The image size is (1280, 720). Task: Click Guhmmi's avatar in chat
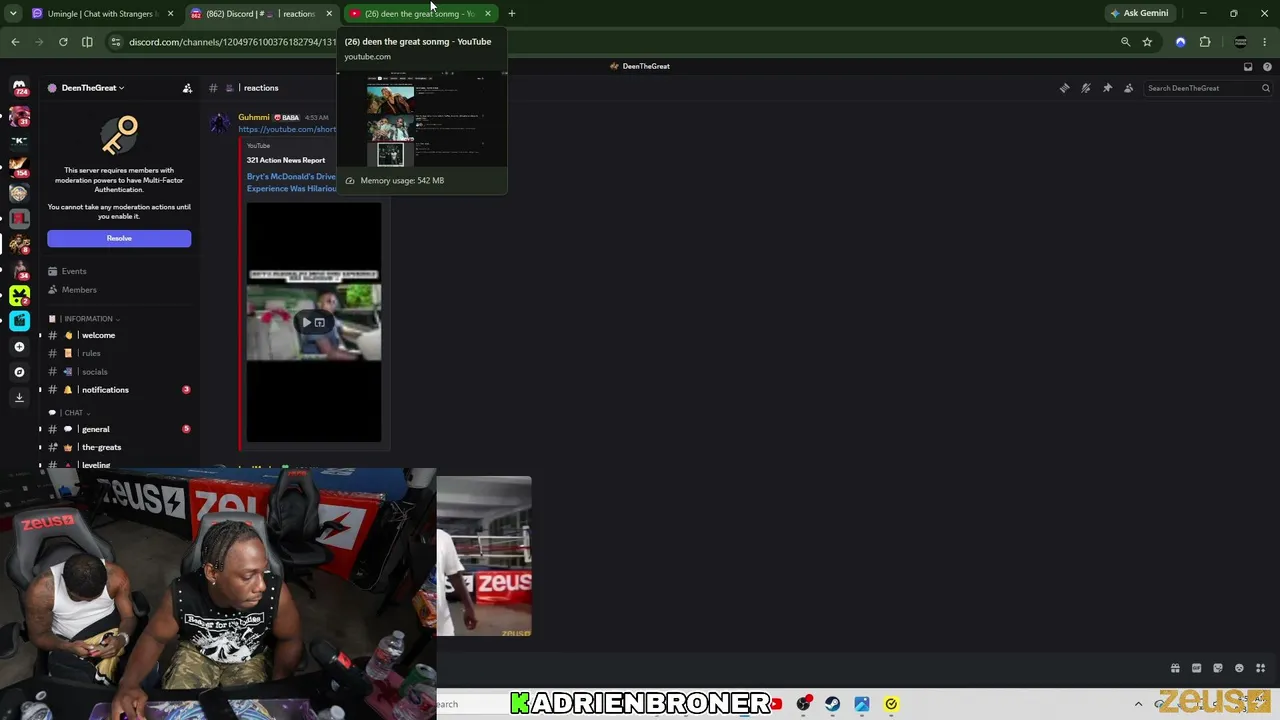point(220,124)
